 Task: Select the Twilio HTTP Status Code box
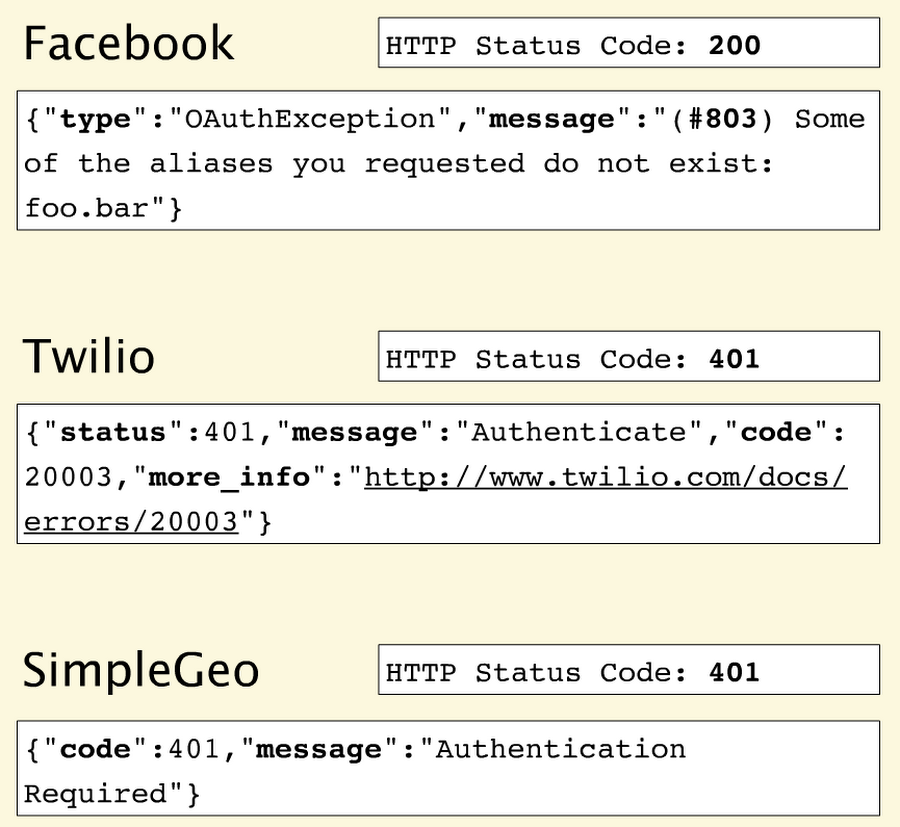(x=628, y=358)
